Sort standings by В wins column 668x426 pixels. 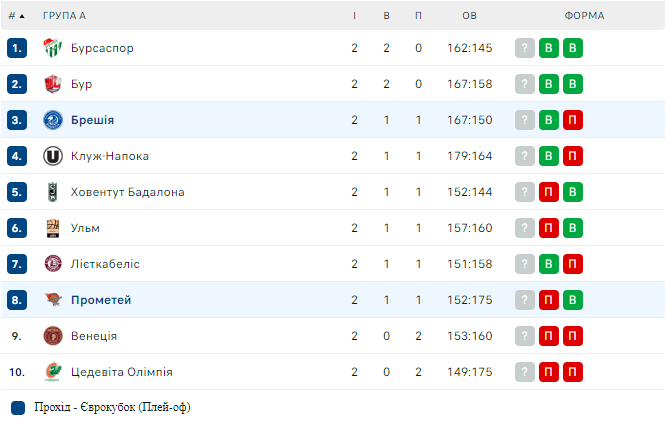pyautogui.click(x=386, y=16)
